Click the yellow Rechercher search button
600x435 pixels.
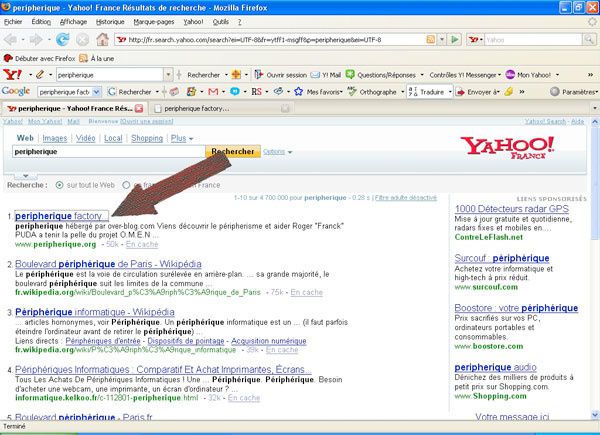[x=233, y=152]
